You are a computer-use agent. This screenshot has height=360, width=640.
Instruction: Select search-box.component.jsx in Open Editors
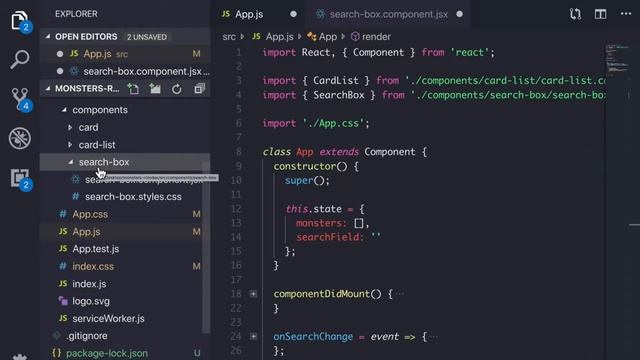click(x=125, y=71)
